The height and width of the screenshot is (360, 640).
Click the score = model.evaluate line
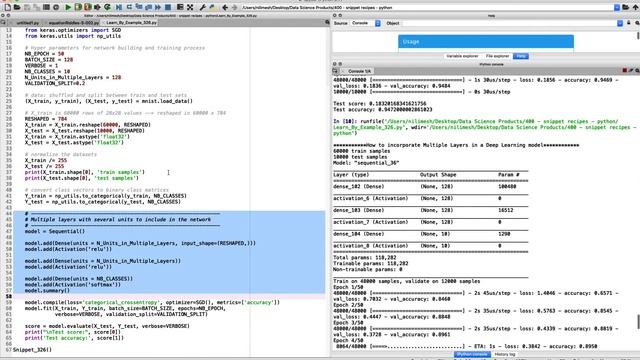[x=107, y=326]
